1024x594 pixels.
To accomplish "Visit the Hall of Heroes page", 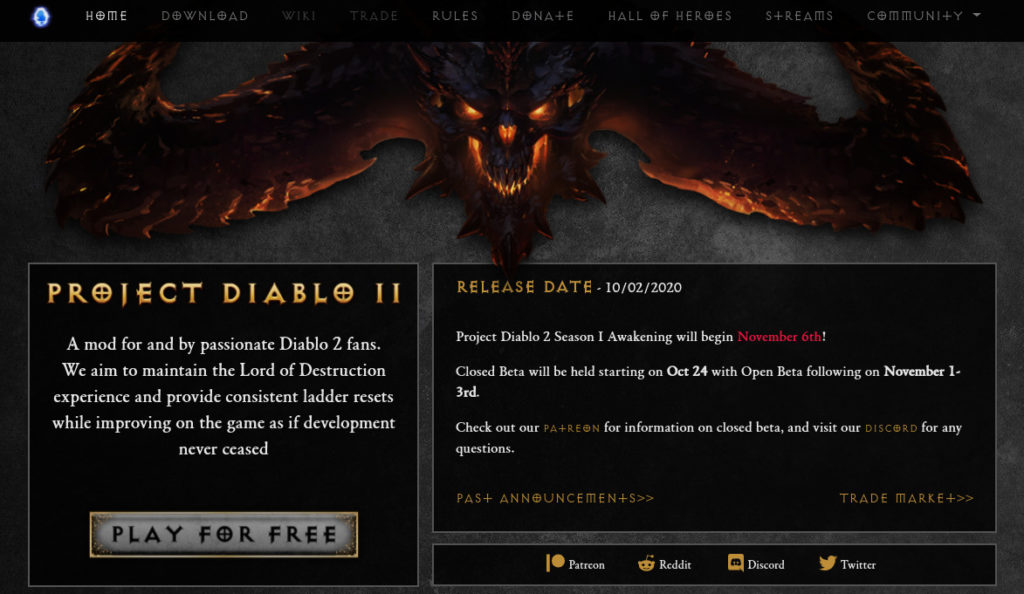I will (x=670, y=16).
